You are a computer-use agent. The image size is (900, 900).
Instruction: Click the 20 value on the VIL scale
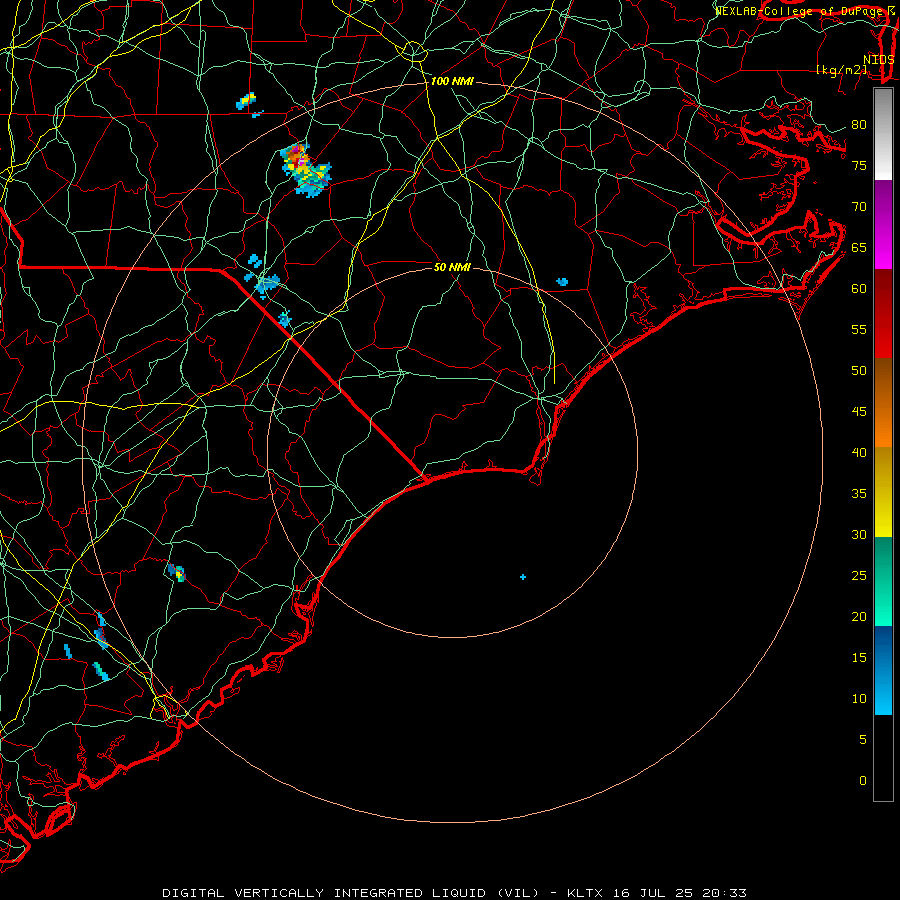[x=859, y=616]
